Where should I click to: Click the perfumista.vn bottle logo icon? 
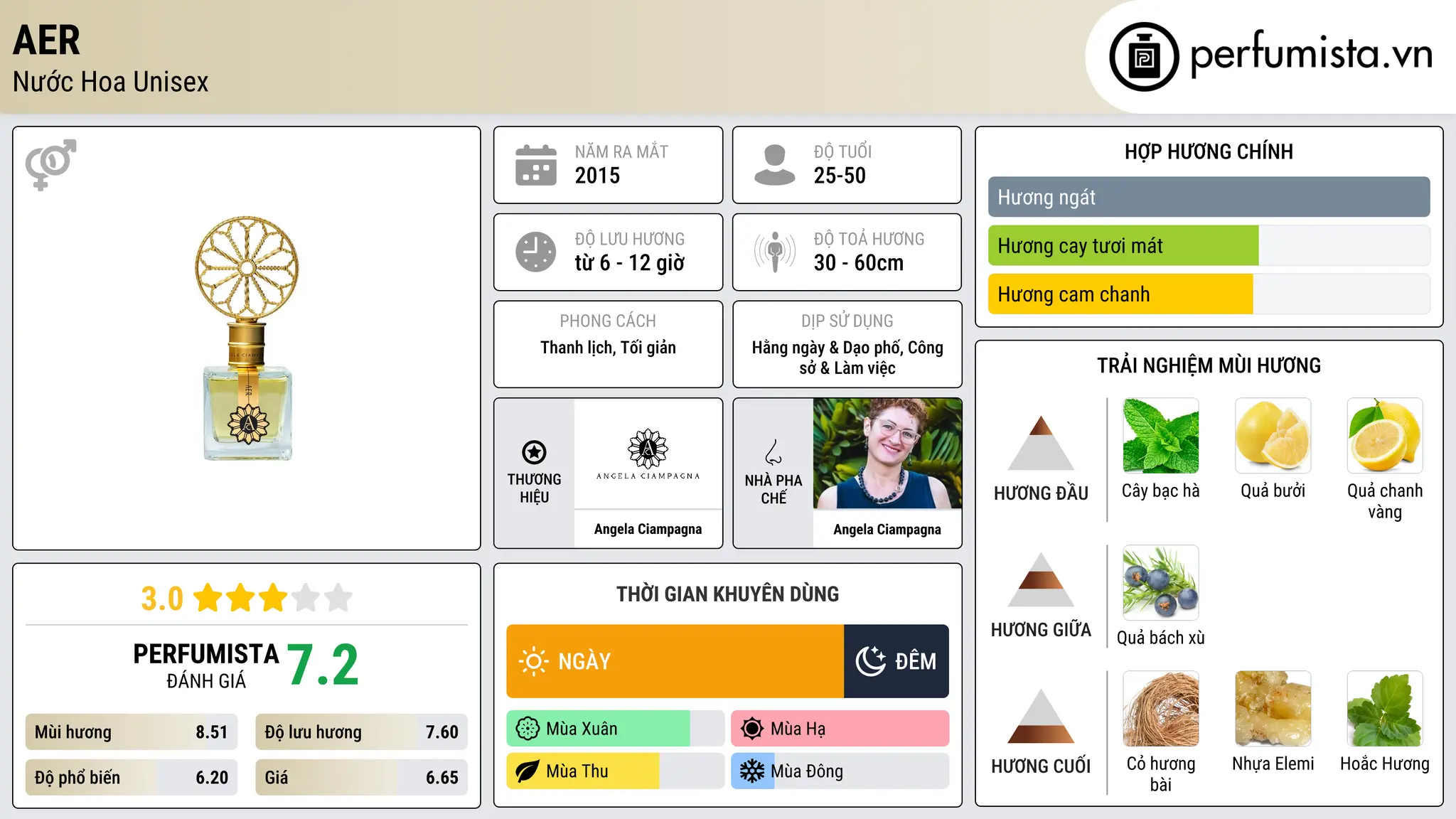1144,57
